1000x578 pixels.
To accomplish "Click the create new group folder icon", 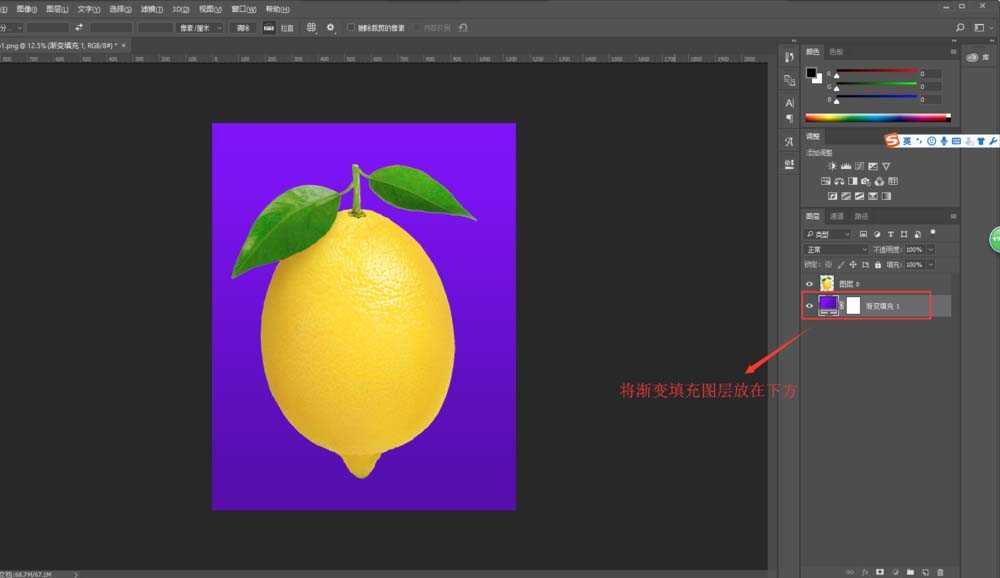I will click(910, 571).
